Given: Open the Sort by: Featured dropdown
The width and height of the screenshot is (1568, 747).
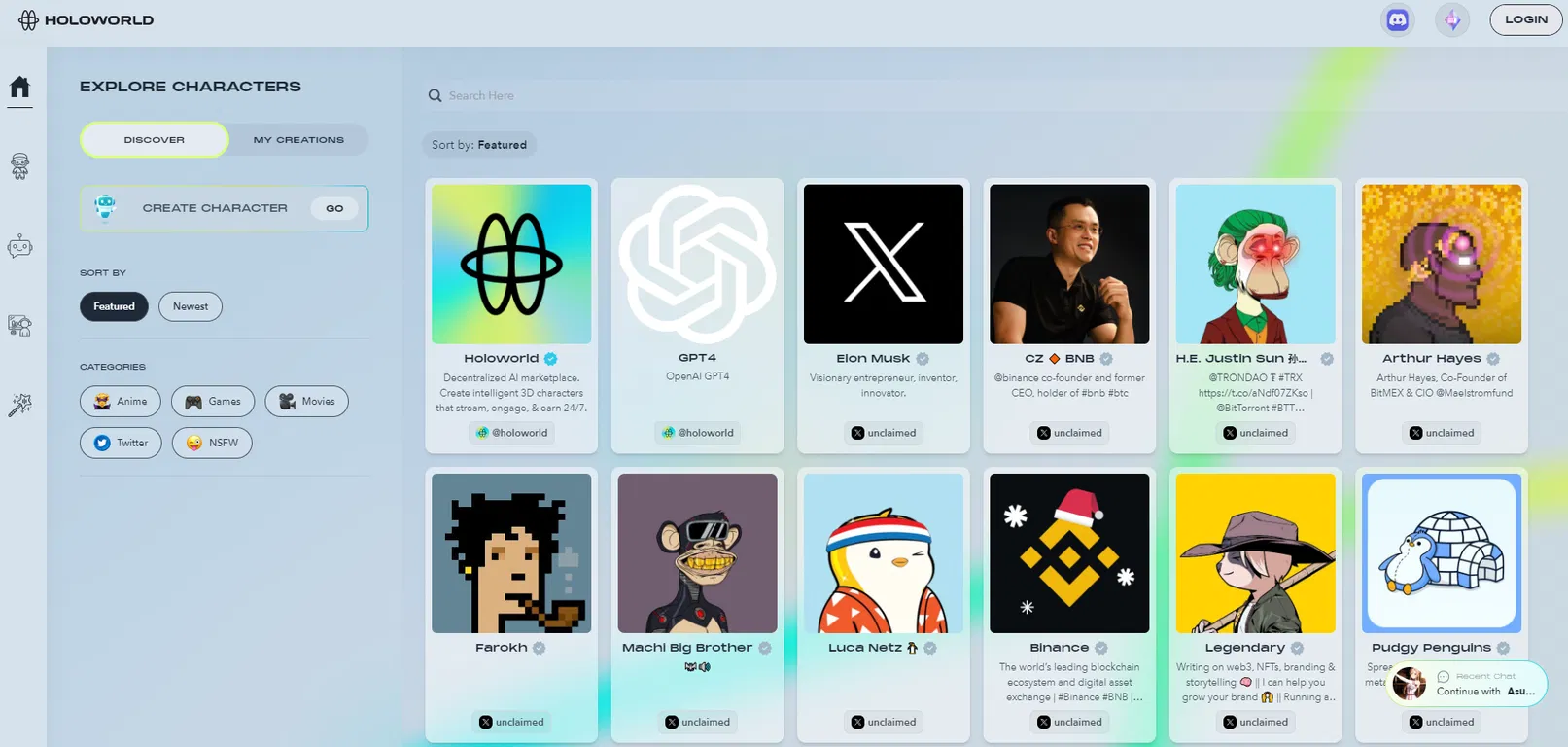Looking at the screenshot, I should [479, 145].
